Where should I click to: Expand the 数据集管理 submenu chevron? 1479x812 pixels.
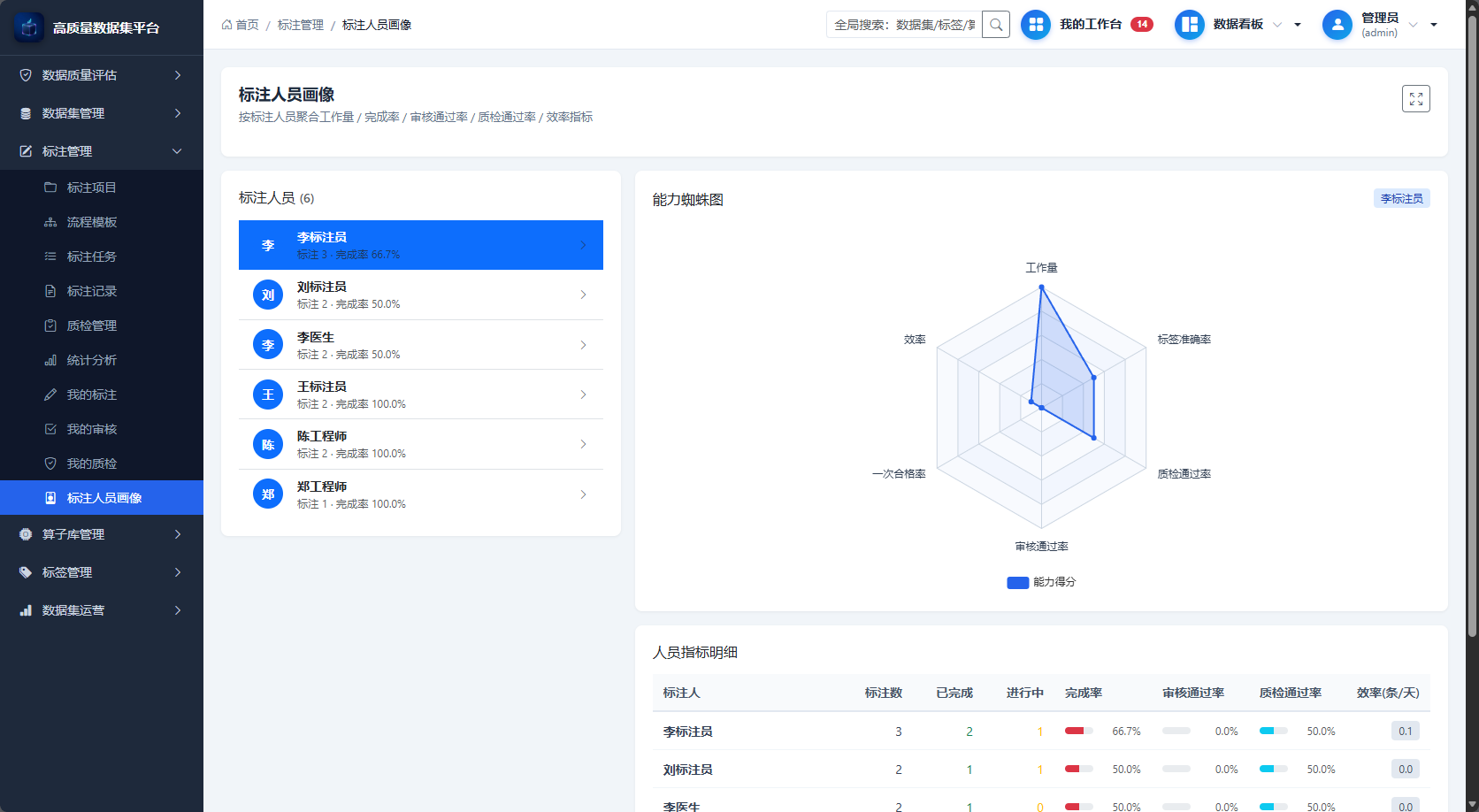point(178,113)
